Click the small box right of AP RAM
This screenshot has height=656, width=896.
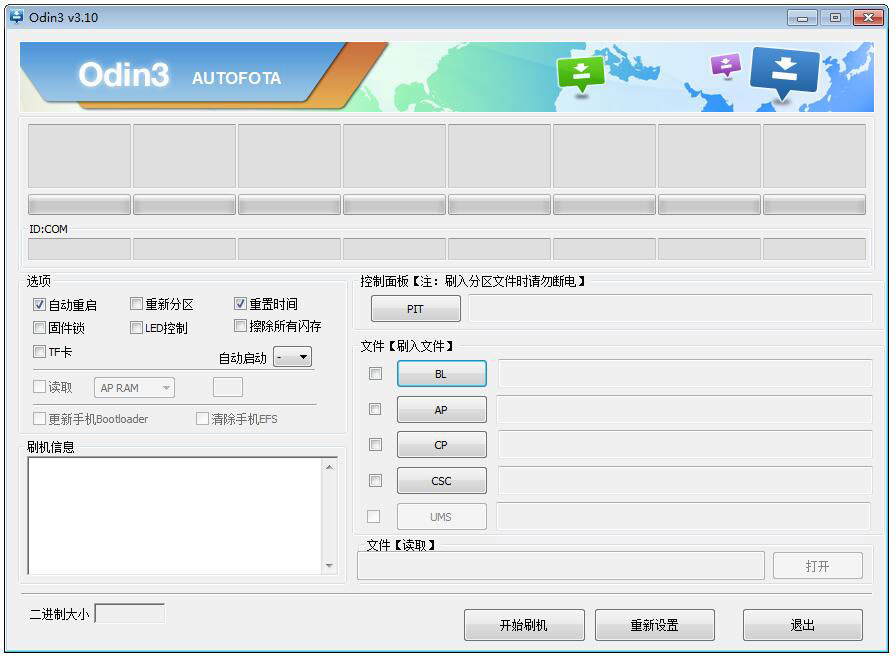[x=228, y=387]
